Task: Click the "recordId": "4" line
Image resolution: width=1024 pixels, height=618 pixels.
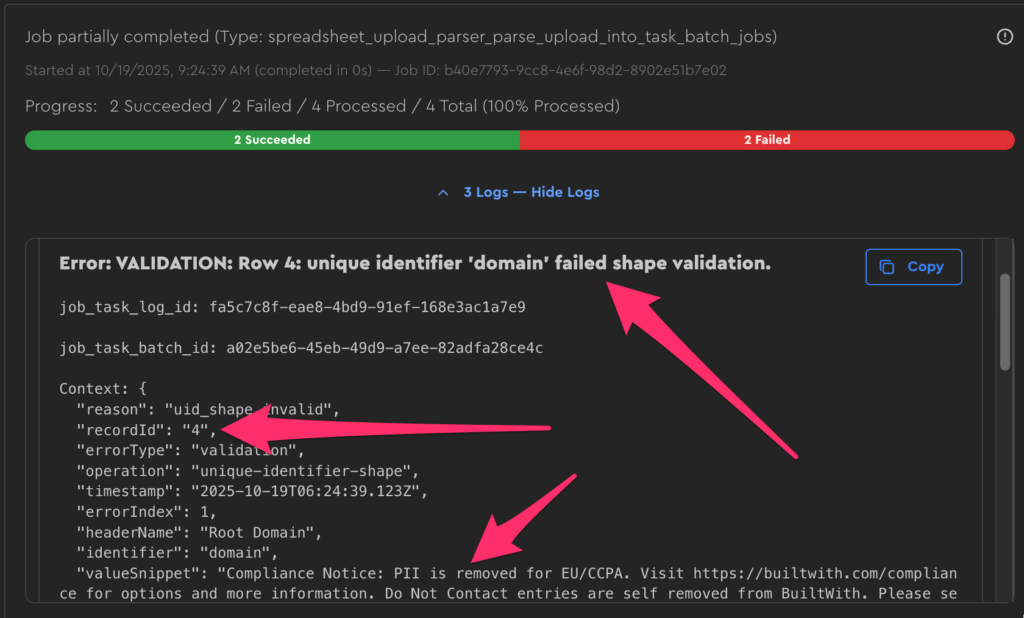Action: pyautogui.click(x=146, y=430)
